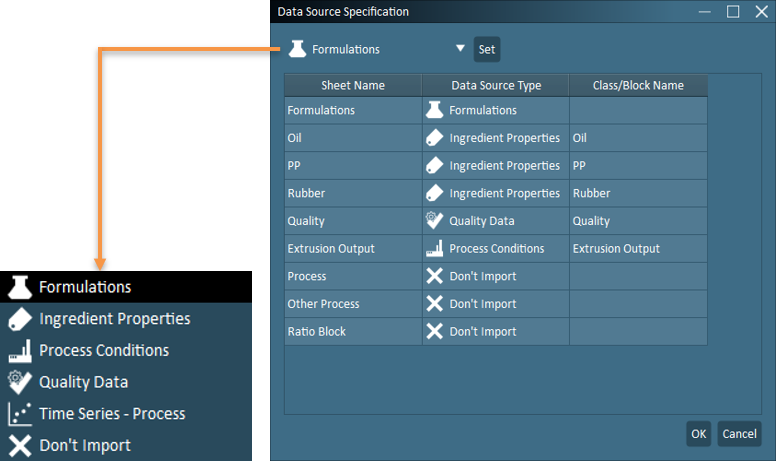Minimize the Data Source Specification window
Viewport: 776px width, 461px height.
[x=704, y=11]
